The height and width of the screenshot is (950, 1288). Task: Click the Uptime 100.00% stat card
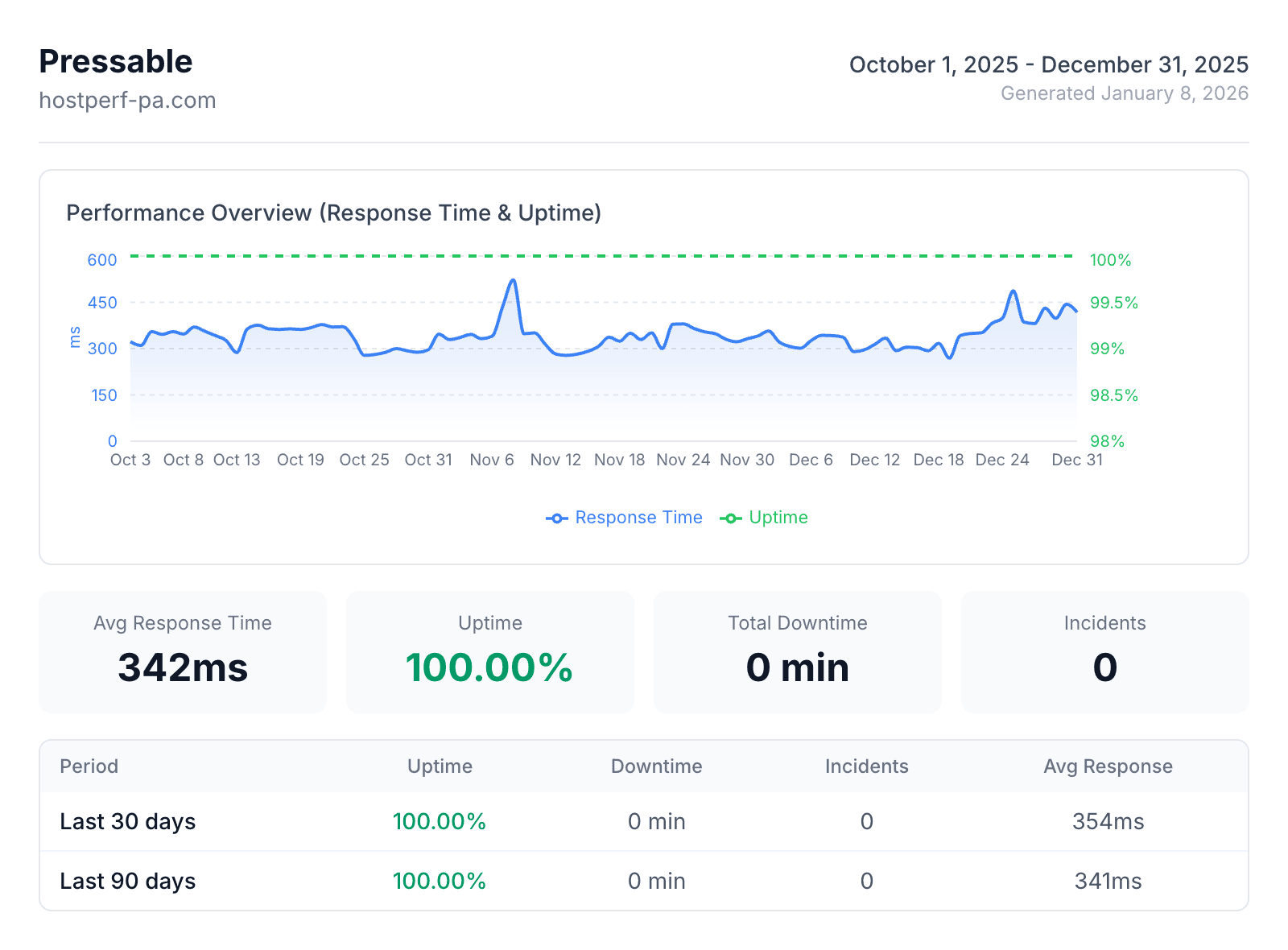(x=489, y=652)
